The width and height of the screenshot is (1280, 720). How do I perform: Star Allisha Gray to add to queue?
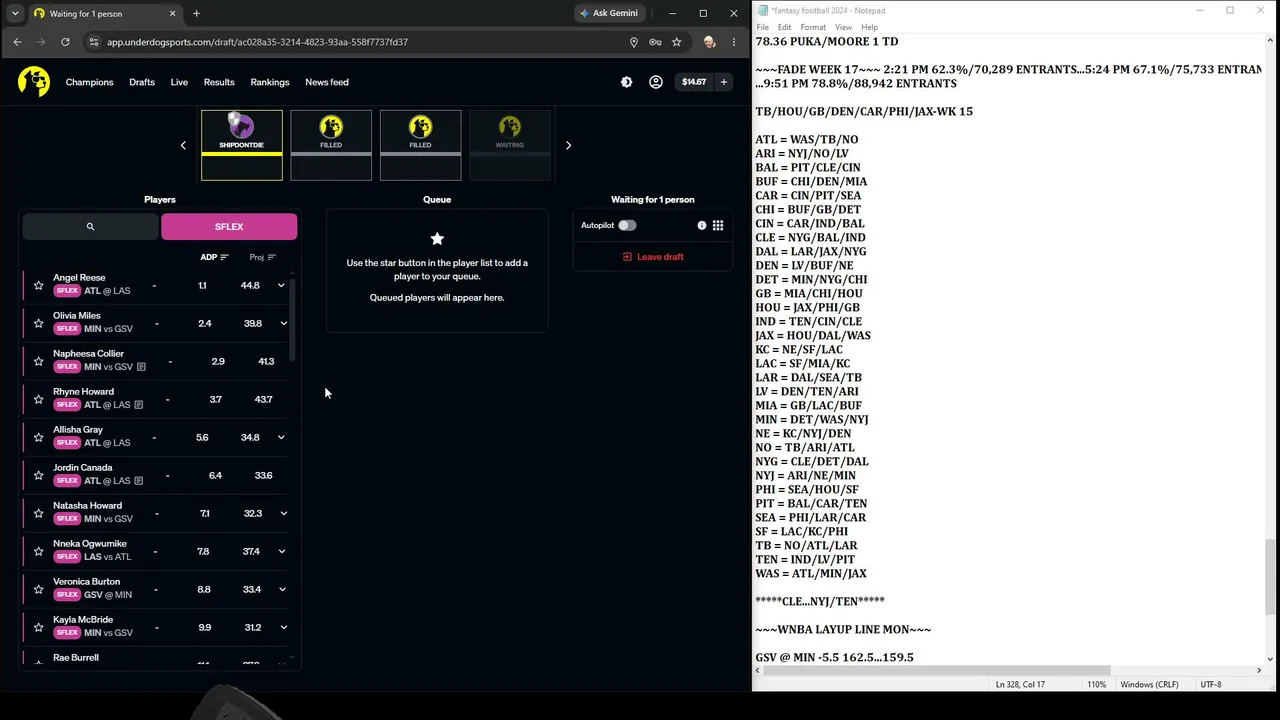coord(39,437)
